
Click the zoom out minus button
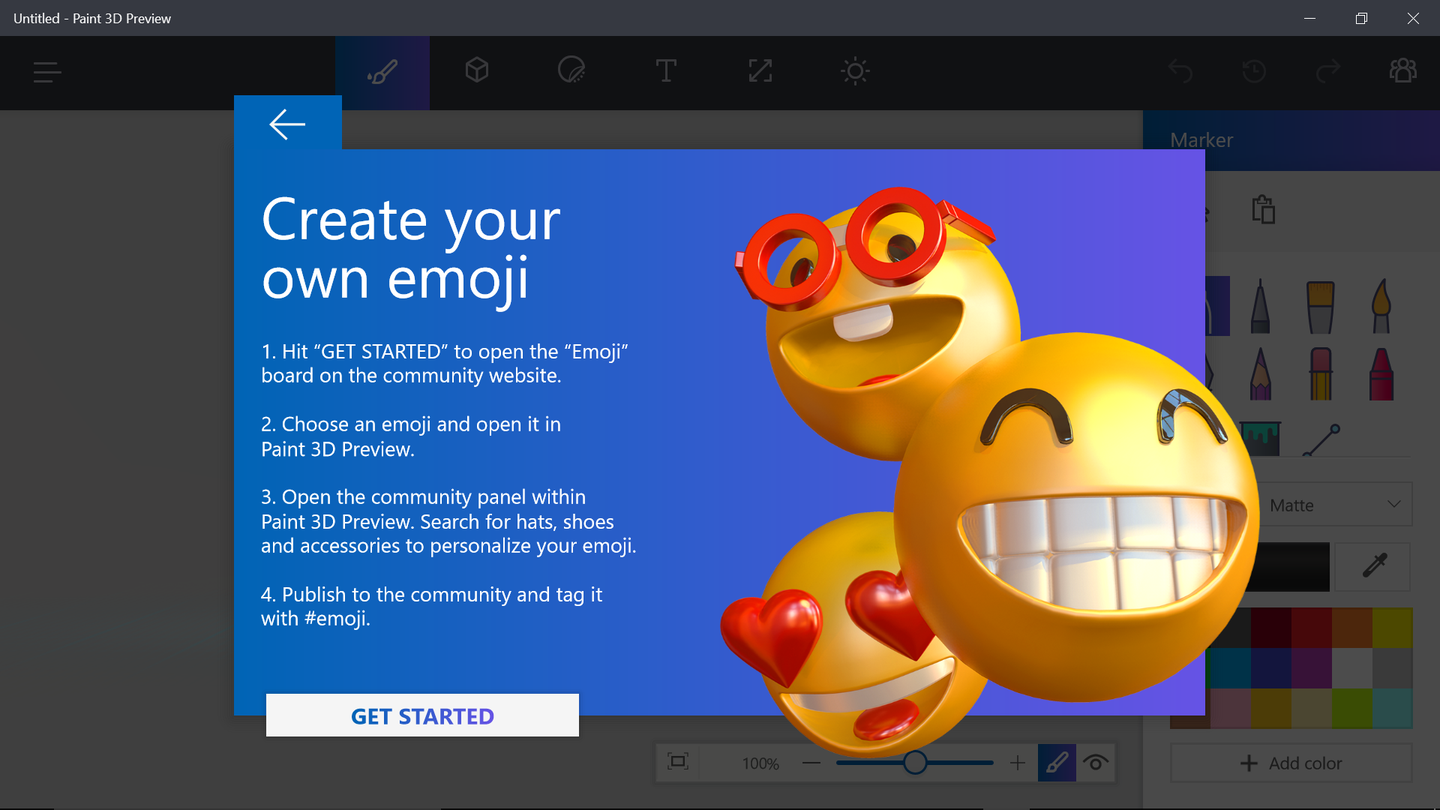[x=811, y=763]
